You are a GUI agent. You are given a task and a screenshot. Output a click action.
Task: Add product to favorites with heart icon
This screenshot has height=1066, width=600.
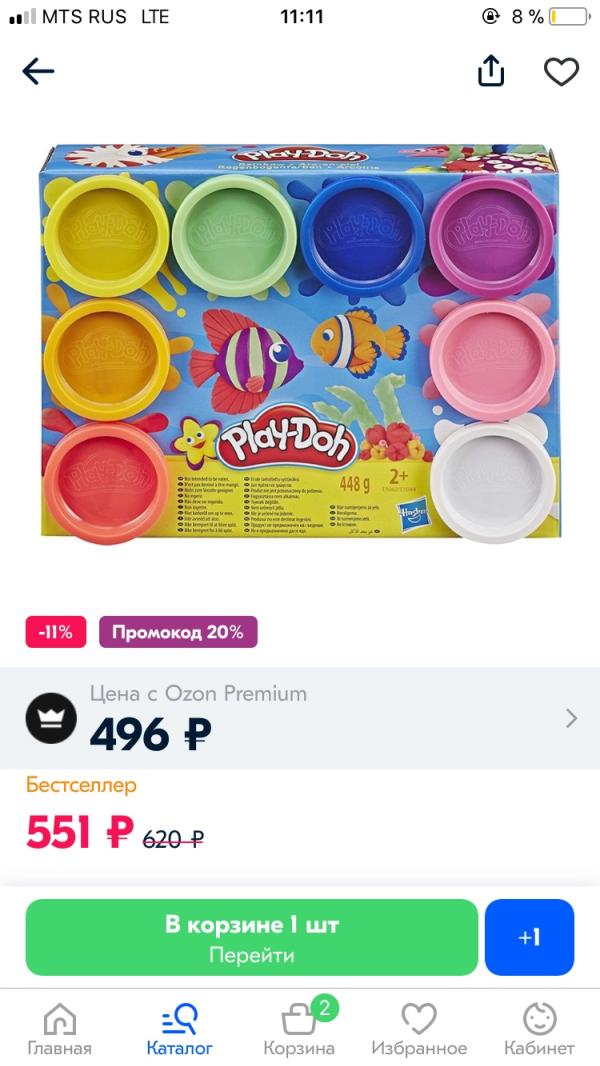click(561, 71)
